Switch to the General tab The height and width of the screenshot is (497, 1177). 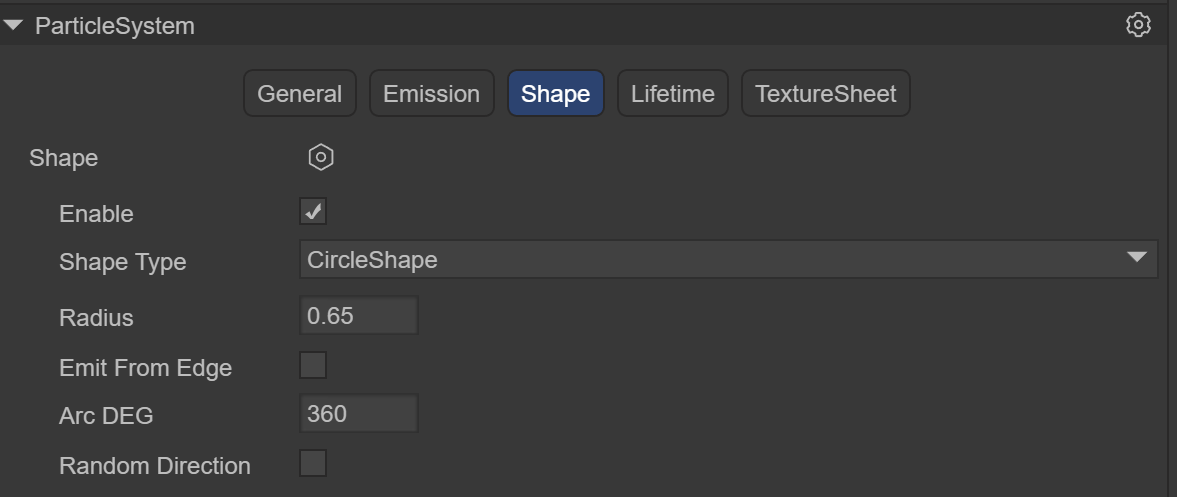click(x=299, y=94)
